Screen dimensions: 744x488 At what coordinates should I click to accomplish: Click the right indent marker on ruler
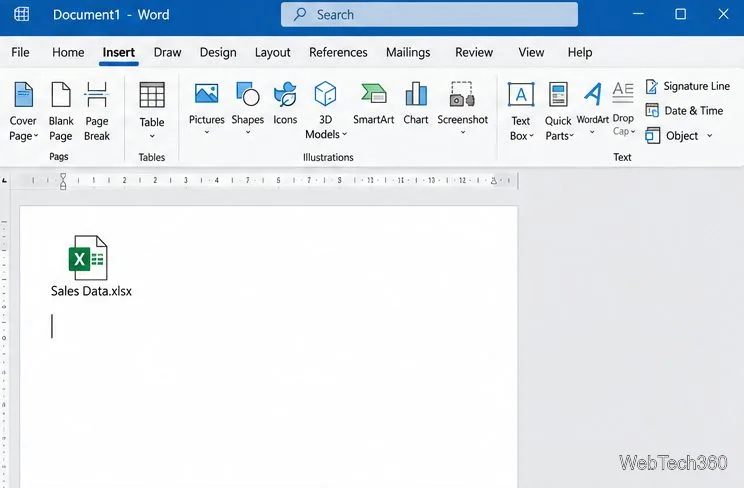coord(493,181)
